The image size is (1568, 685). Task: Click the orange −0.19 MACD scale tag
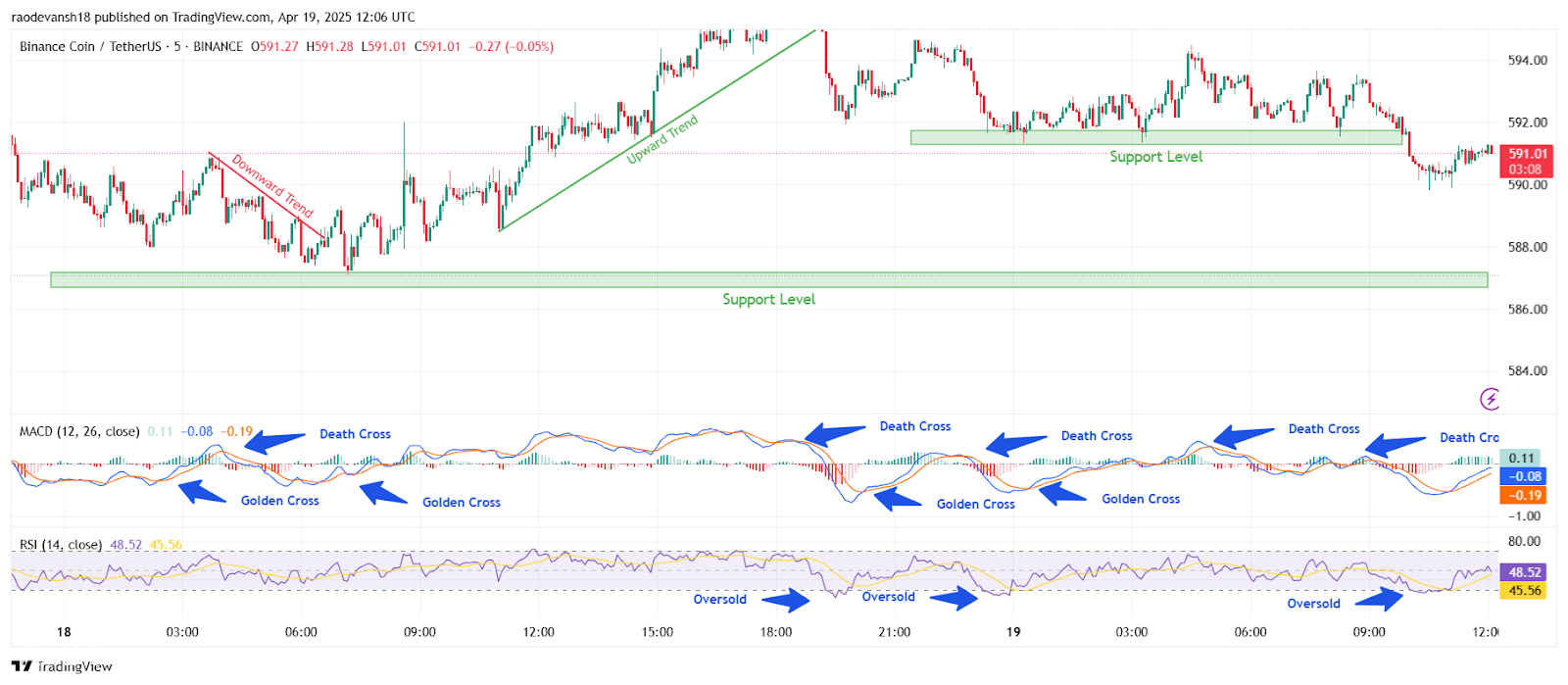tap(1525, 495)
